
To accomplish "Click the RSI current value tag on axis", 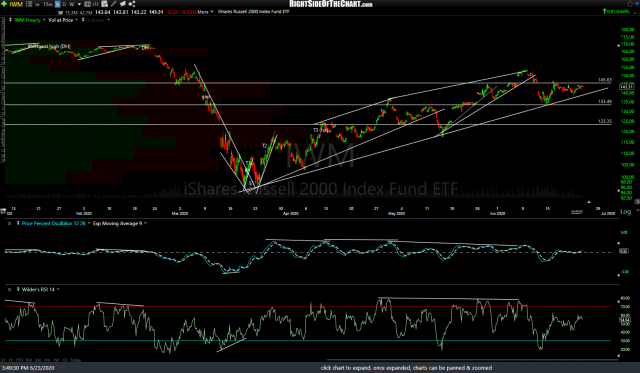I will [x=625, y=320].
